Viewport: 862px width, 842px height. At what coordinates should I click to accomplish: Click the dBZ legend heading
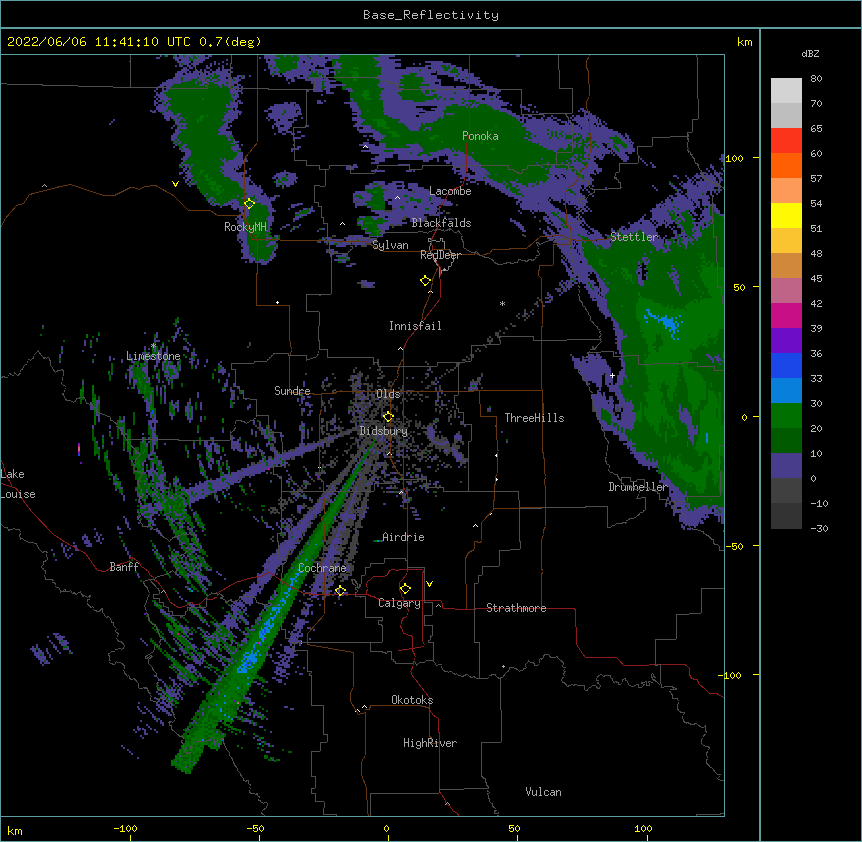(x=810, y=54)
